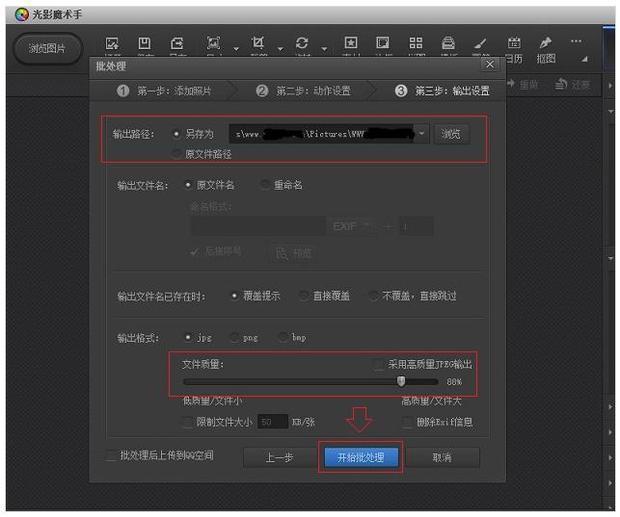Click the save icon in top toolbar
The image size is (620, 517).
144,43
